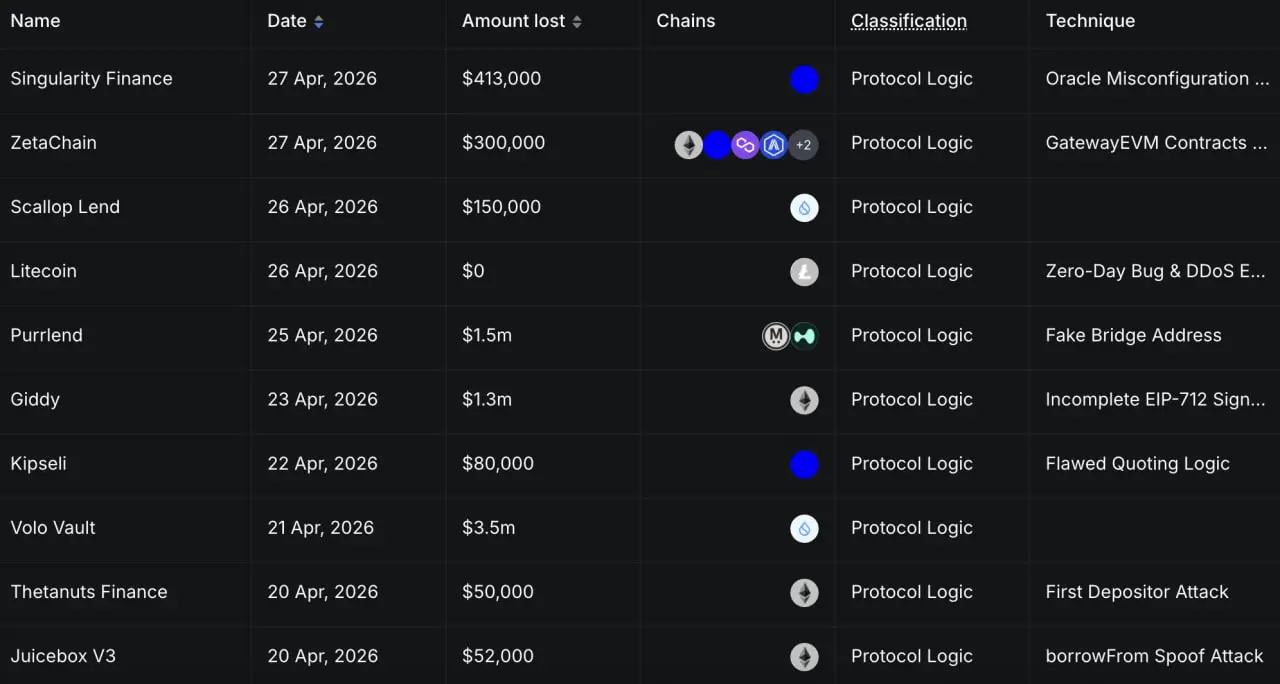Click the M chain icon for Purrlend
The height and width of the screenshot is (684, 1280).
pos(776,336)
